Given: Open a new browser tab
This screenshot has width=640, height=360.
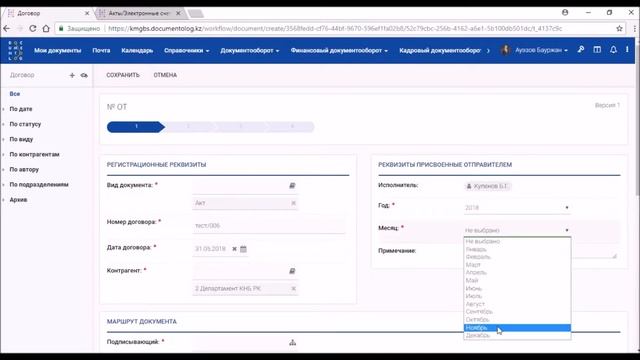Looking at the screenshot, I should (x=196, y=13).
